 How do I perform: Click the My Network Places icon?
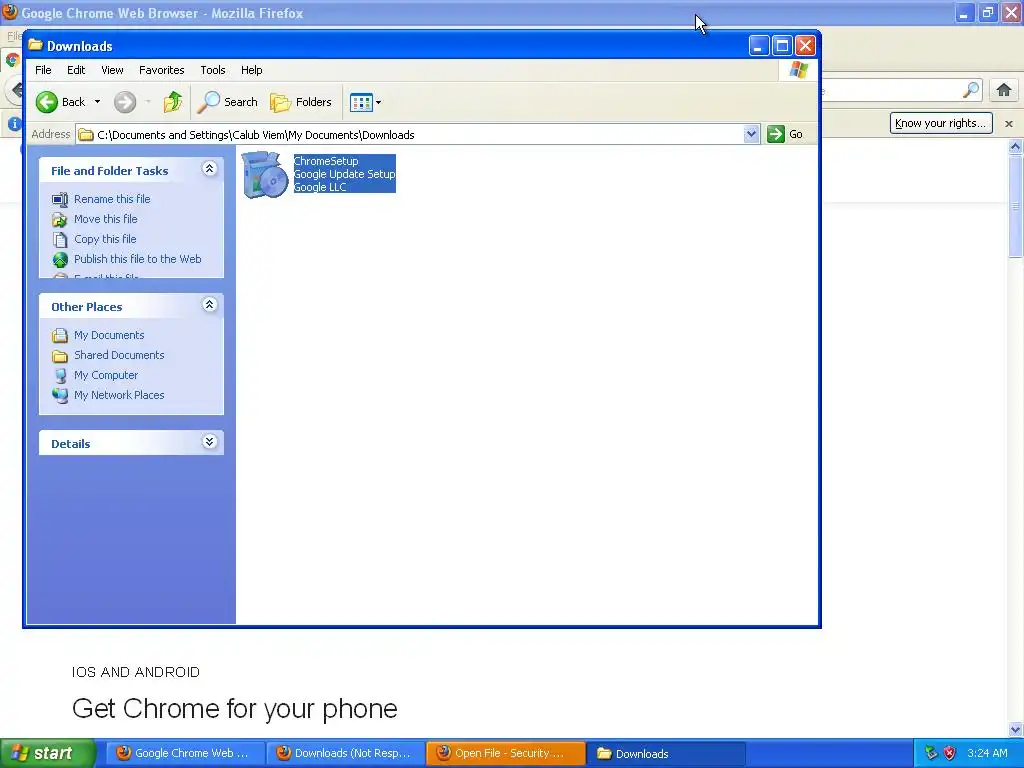(60, 396)
